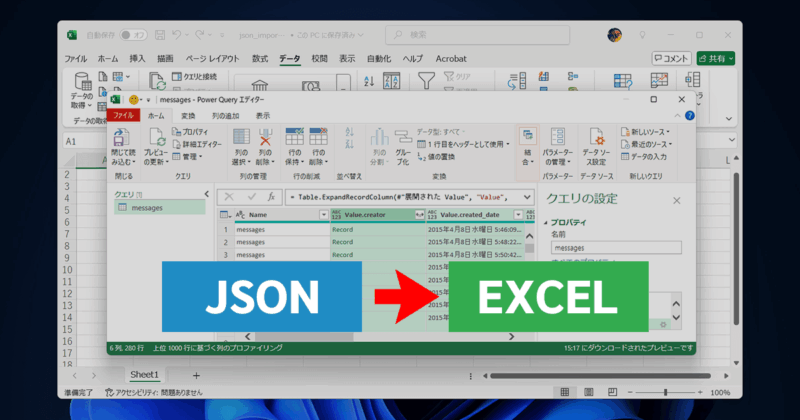Open 1行目をヘッダーとして使用 dropdown
Screen dimensions: 800x420
463,144
